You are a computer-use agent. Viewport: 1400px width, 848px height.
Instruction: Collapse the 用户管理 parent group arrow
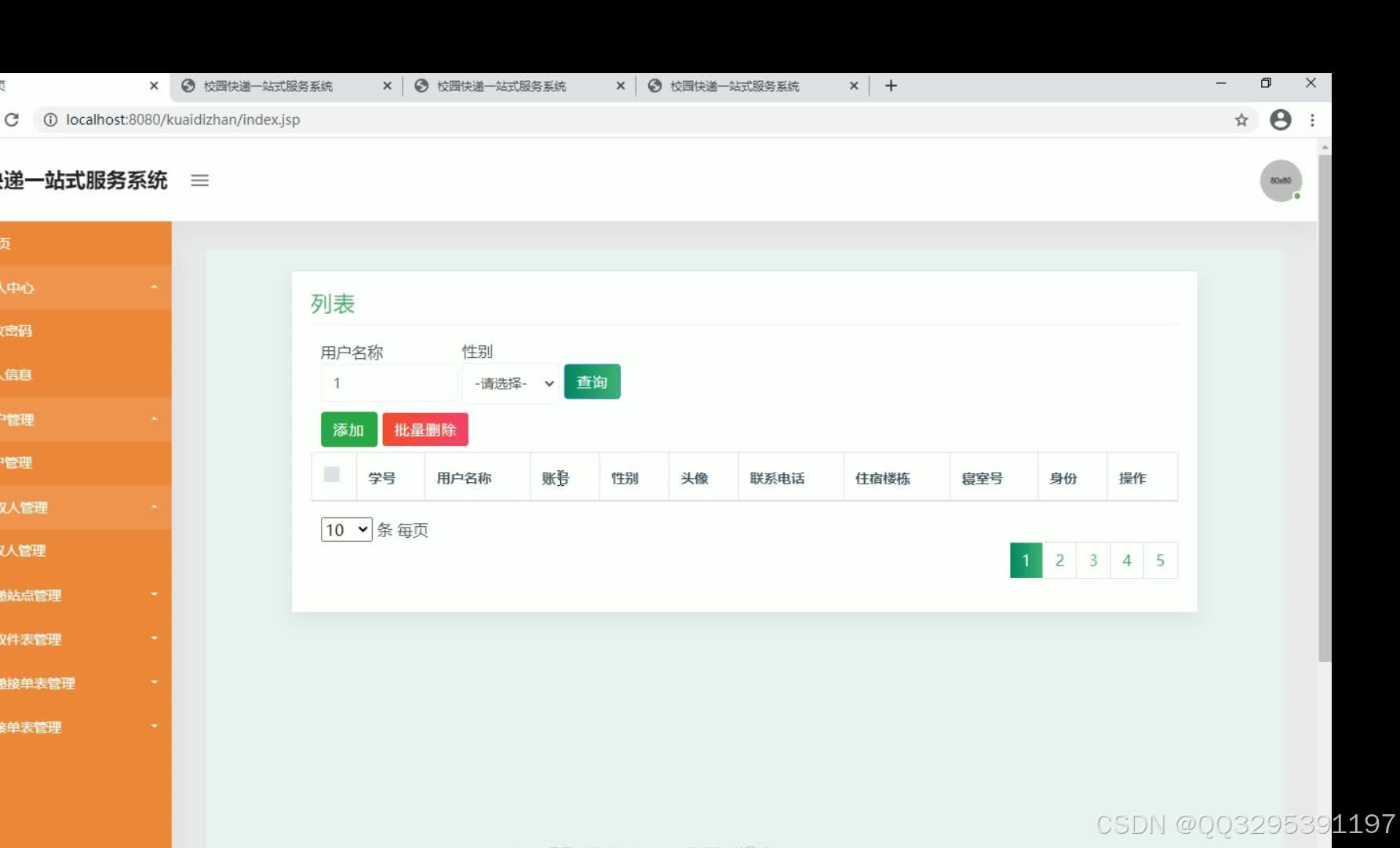pyautogui.click(x=155, y=419)
